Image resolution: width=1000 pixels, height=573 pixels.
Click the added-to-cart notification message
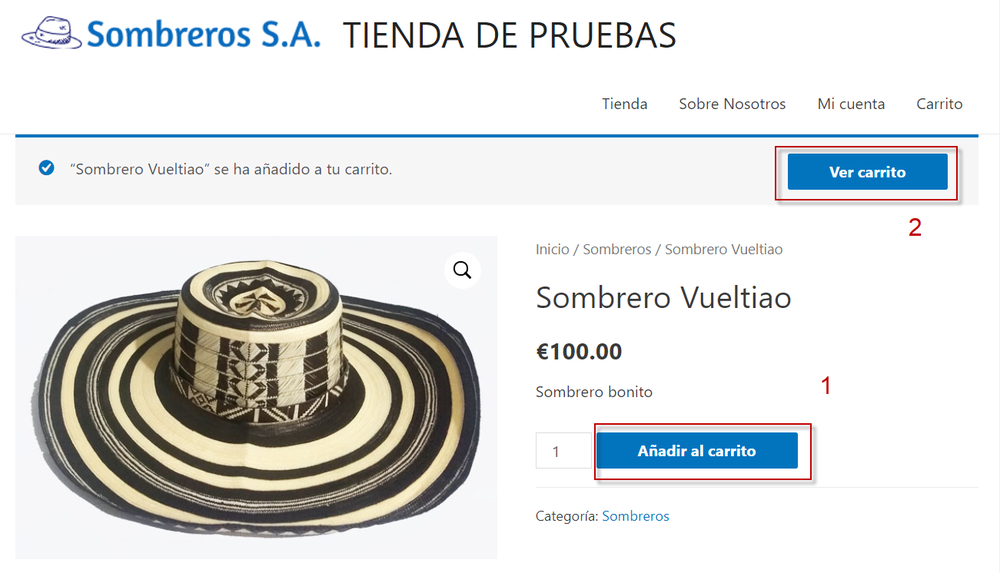click(x=231, y=169)
